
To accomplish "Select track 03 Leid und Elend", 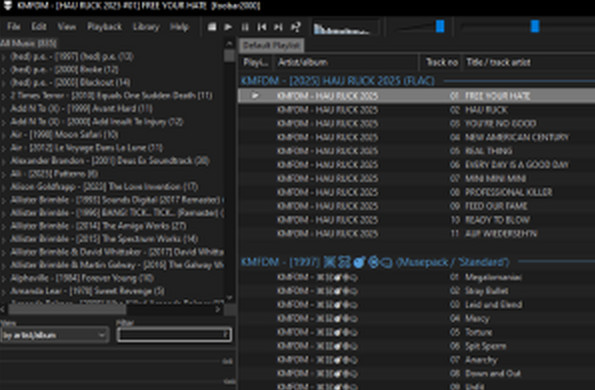I will tap(417, 305).
